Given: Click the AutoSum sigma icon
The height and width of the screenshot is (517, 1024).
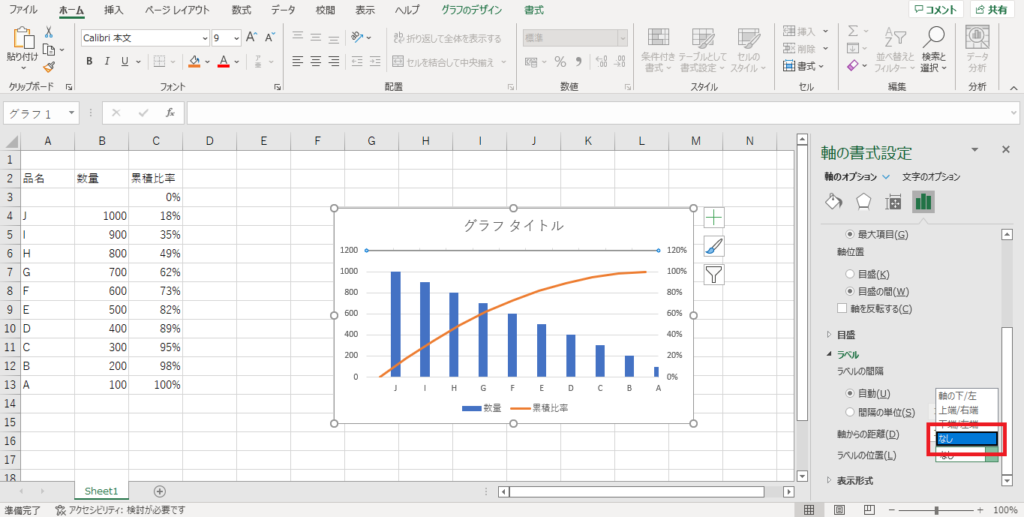Looking at the screenshot, I should 853,31.
